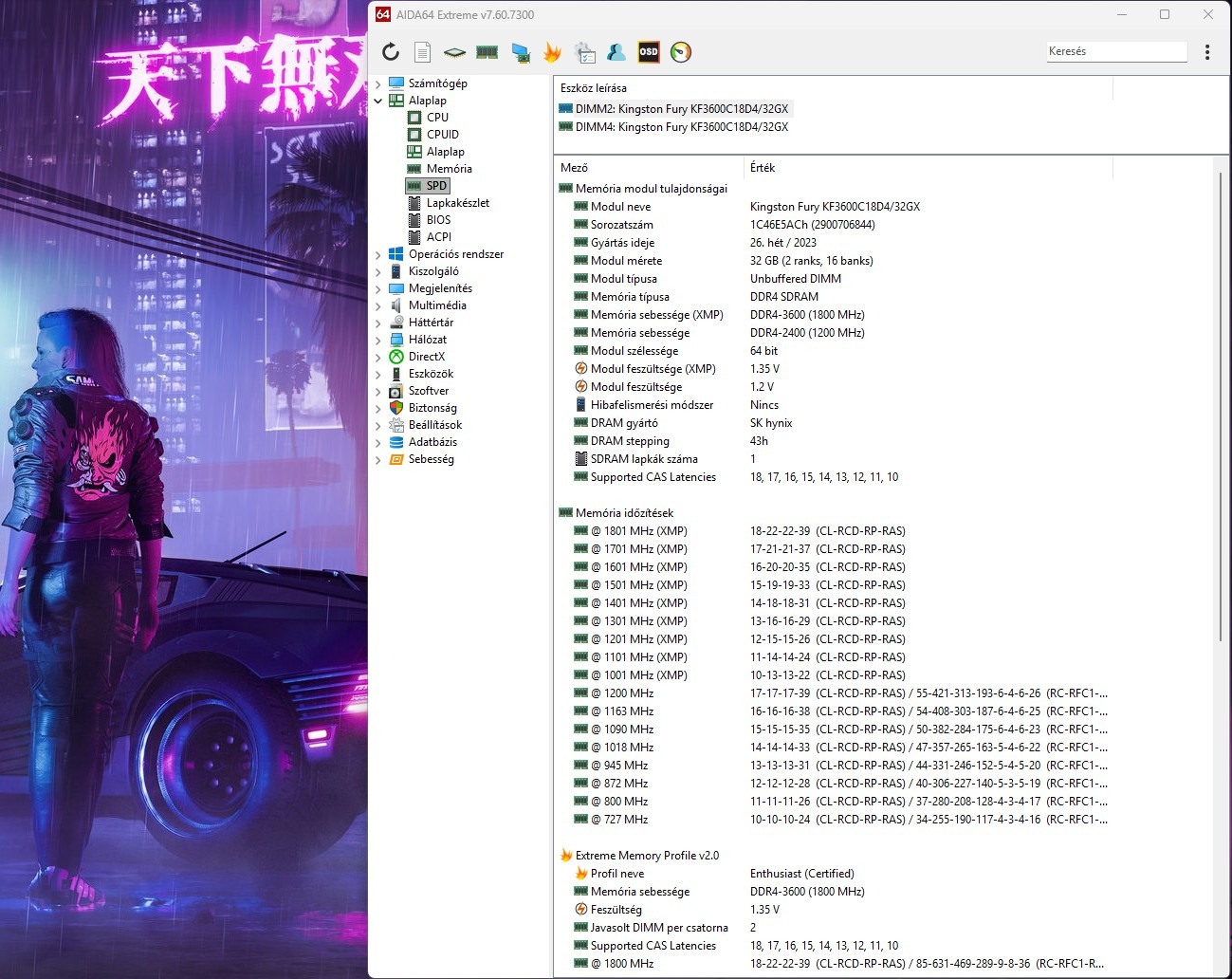
Task: Click the Számítógép monitor icon
Action: pos(396,83)
